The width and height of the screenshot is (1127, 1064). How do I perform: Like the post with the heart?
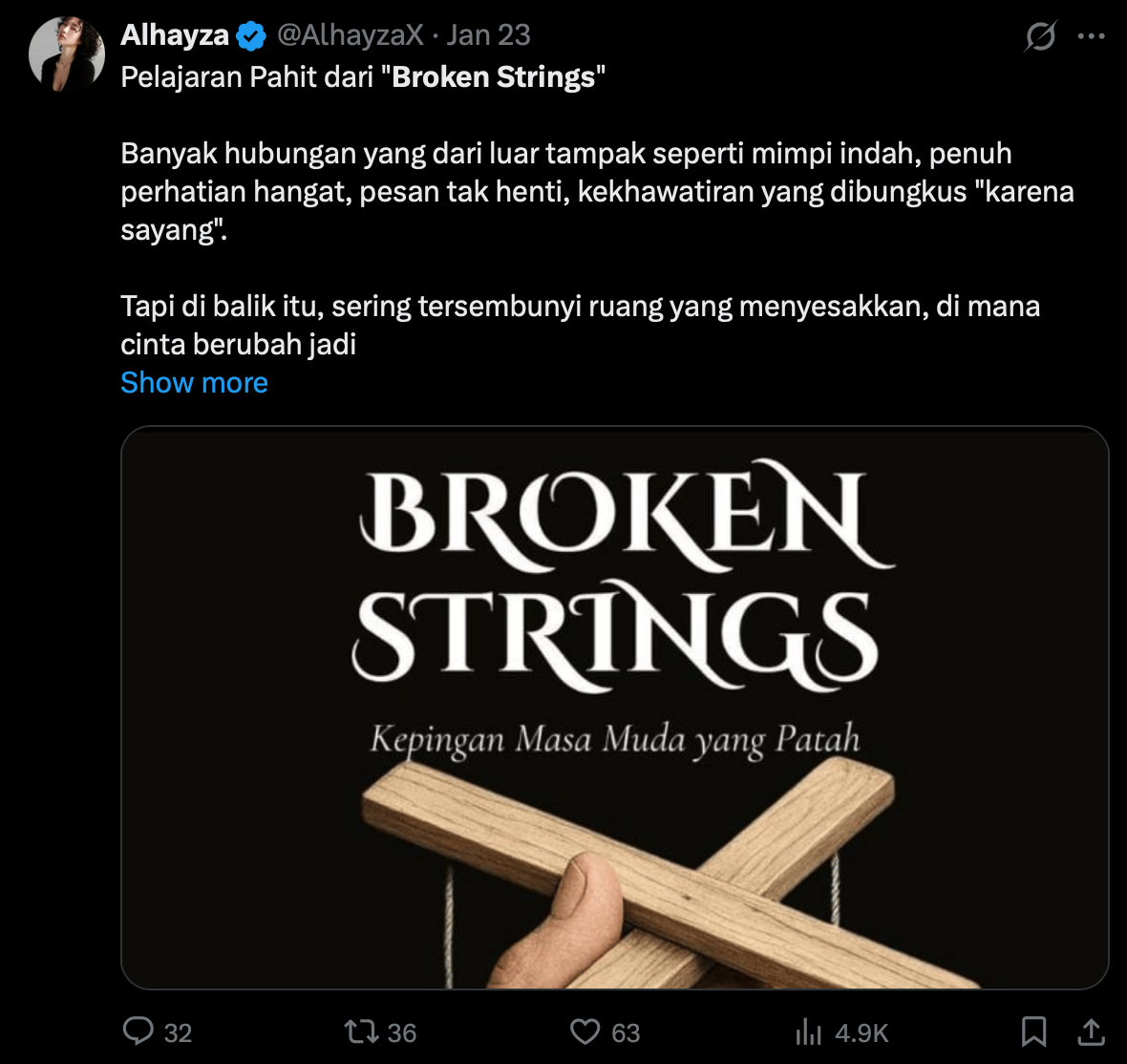(585, 1032)
